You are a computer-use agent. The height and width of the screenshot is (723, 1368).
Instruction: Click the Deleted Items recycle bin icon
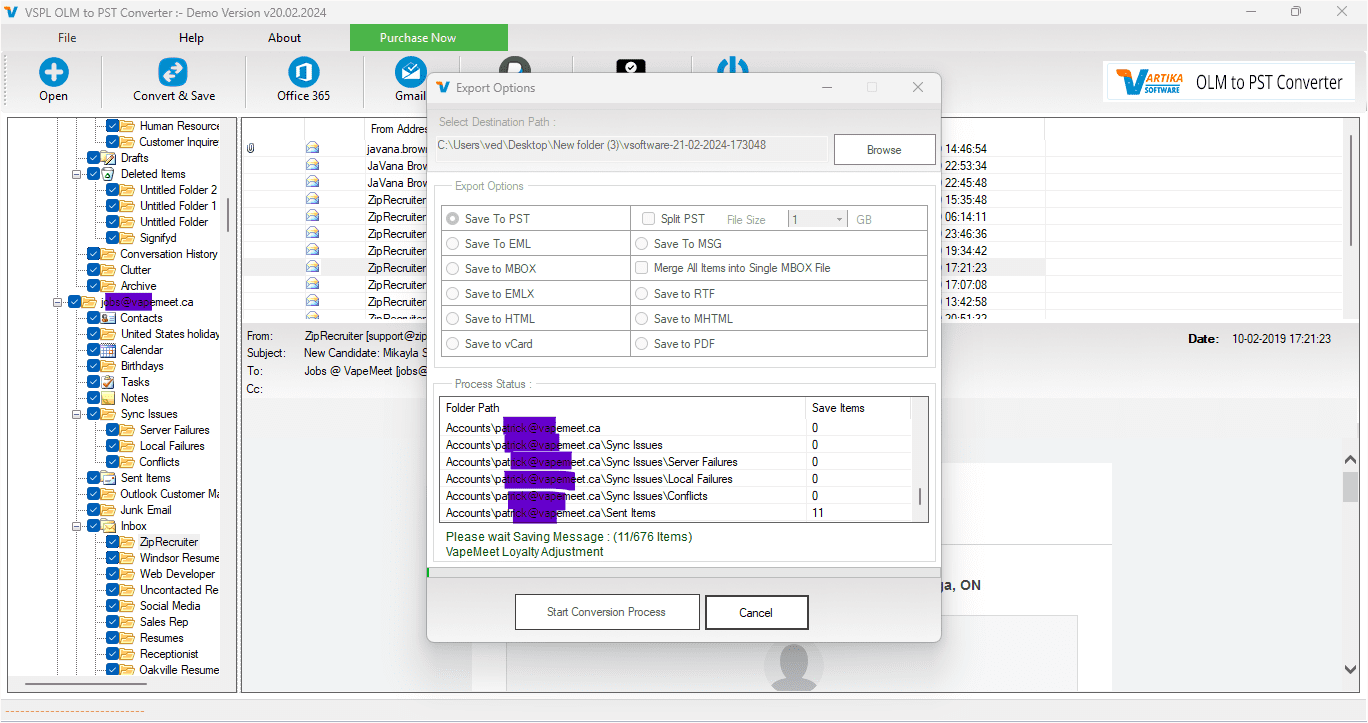[109, 174]
